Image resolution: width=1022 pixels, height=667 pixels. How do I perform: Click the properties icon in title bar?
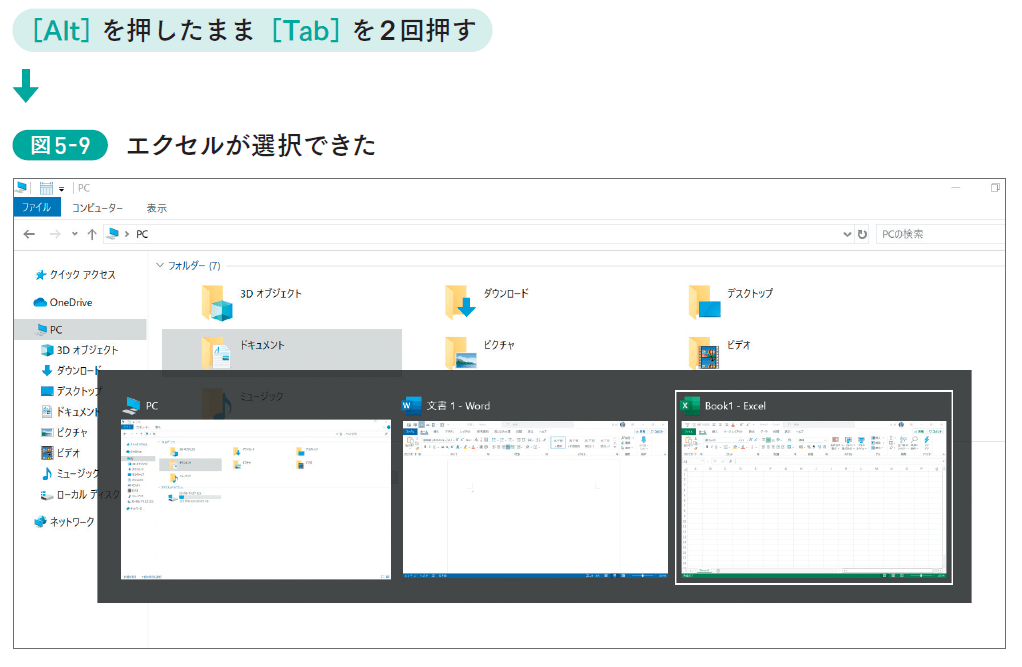(46, 188)
